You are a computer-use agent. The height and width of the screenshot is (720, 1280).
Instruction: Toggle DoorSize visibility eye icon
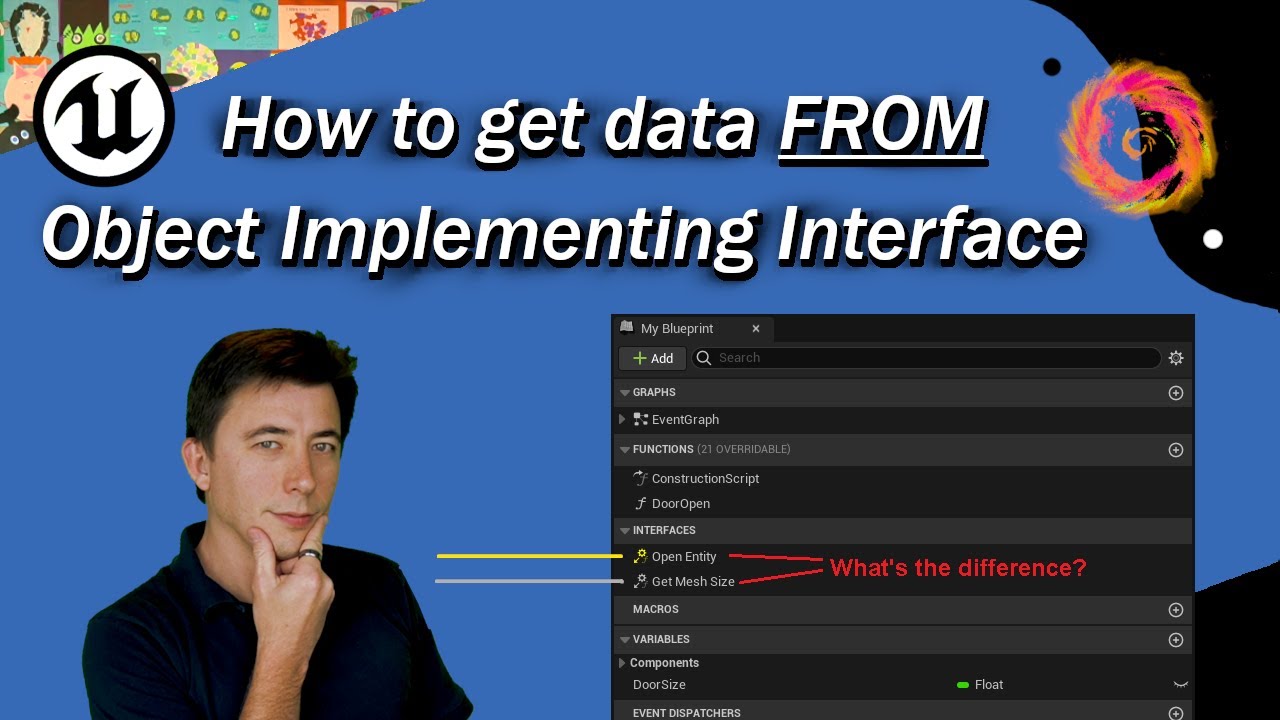click(x=1180, y=685)
